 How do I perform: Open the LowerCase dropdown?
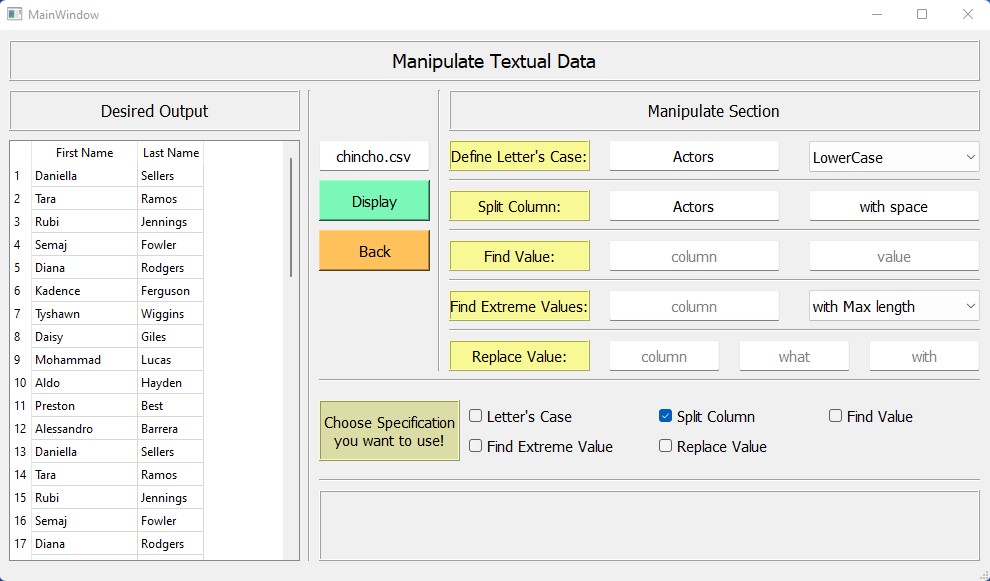(x=893, y=157)
